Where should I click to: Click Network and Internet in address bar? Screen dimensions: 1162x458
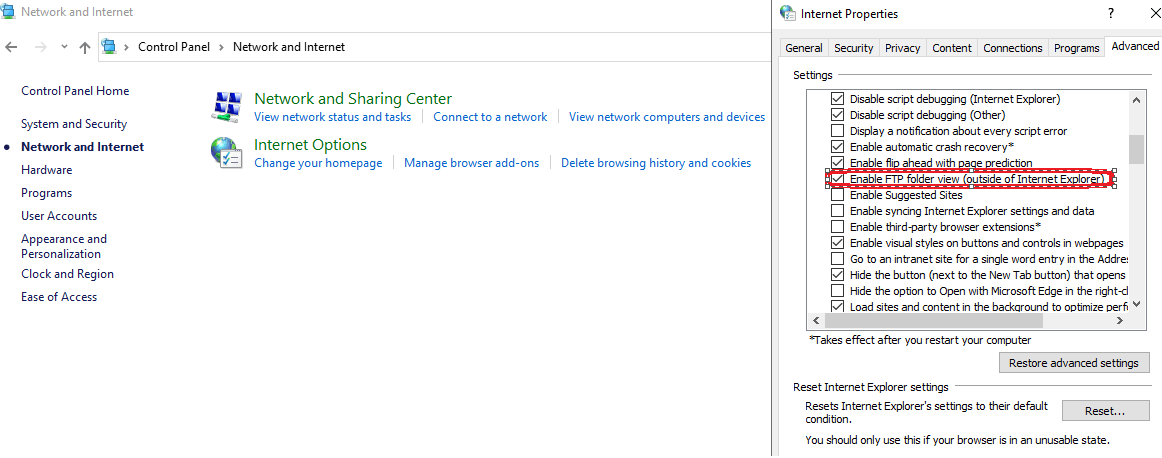click(x=289, y=47)
